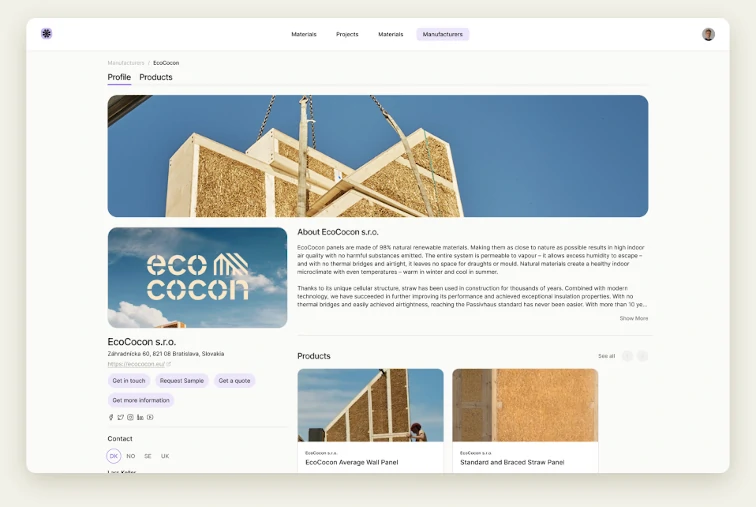756x507 pixels.
Task: Click the purple app logo icon
Action: [46, 34]
